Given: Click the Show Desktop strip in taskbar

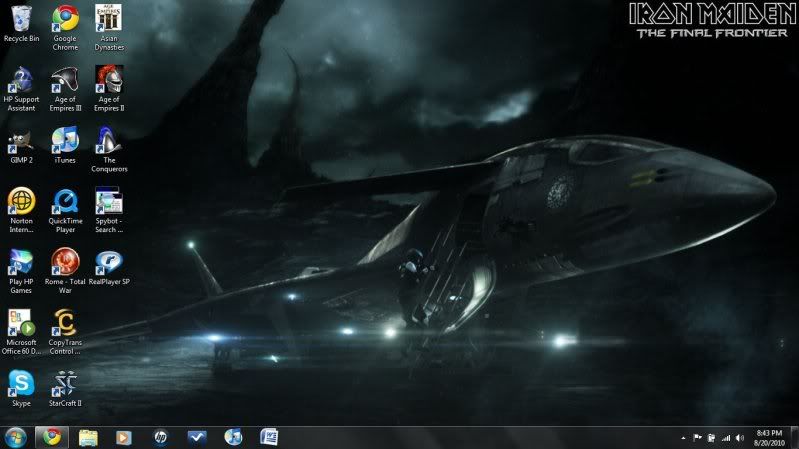Looking at the screenshot, I should pyautogui.click(x=794, y=438).
